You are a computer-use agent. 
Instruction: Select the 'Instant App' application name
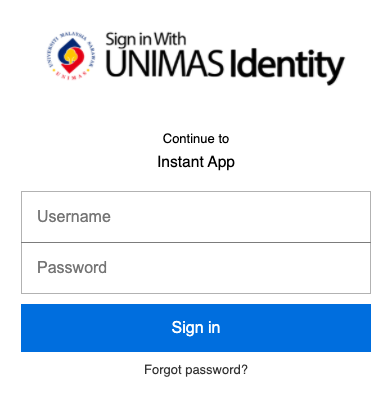[x=196, y=162]
